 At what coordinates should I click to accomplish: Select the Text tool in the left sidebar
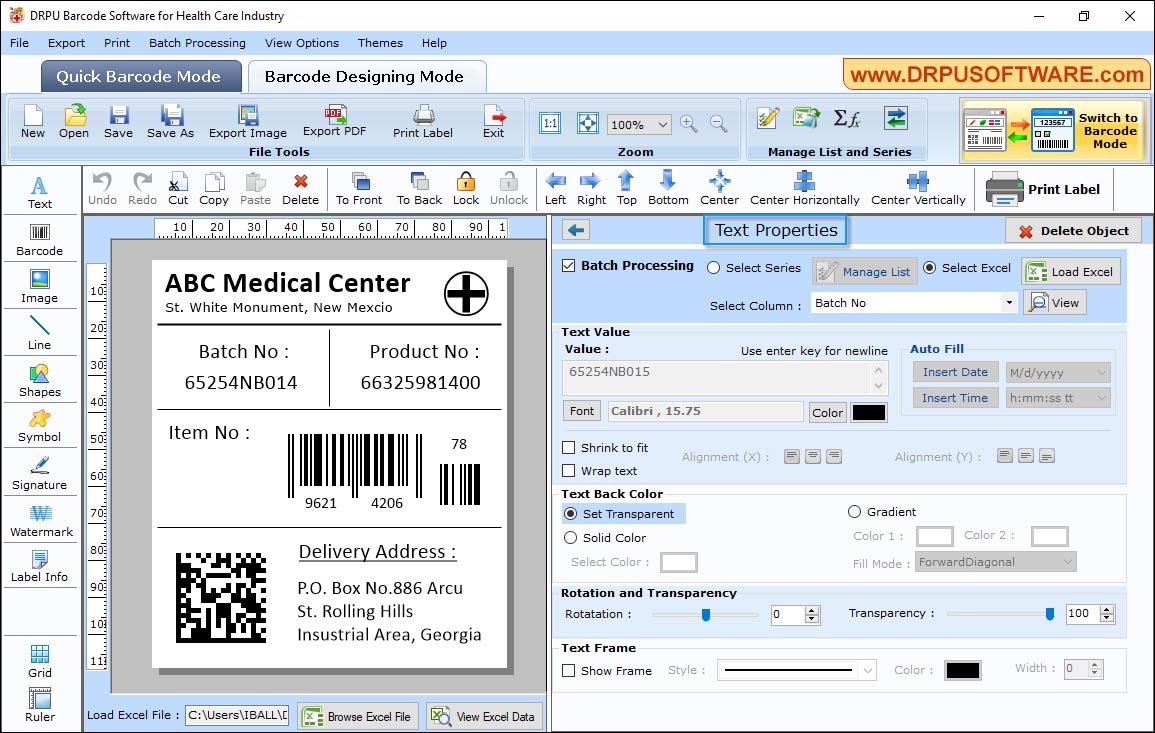39,190
